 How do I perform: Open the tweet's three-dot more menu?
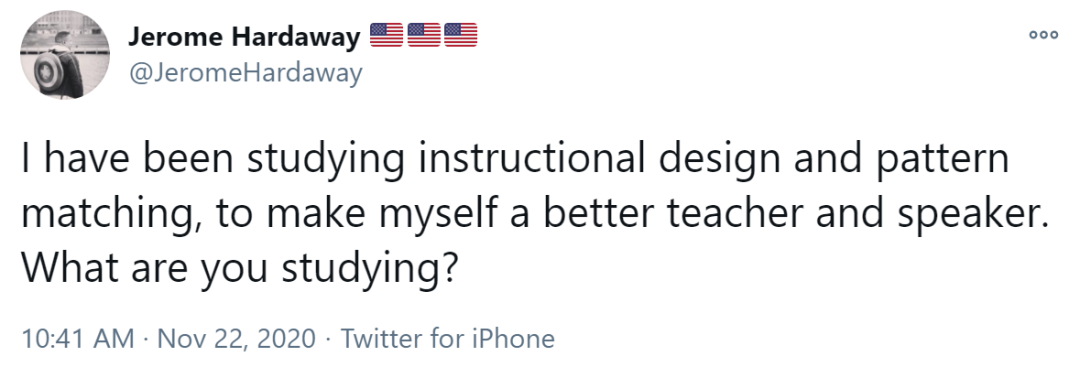tap(1043, 34)
